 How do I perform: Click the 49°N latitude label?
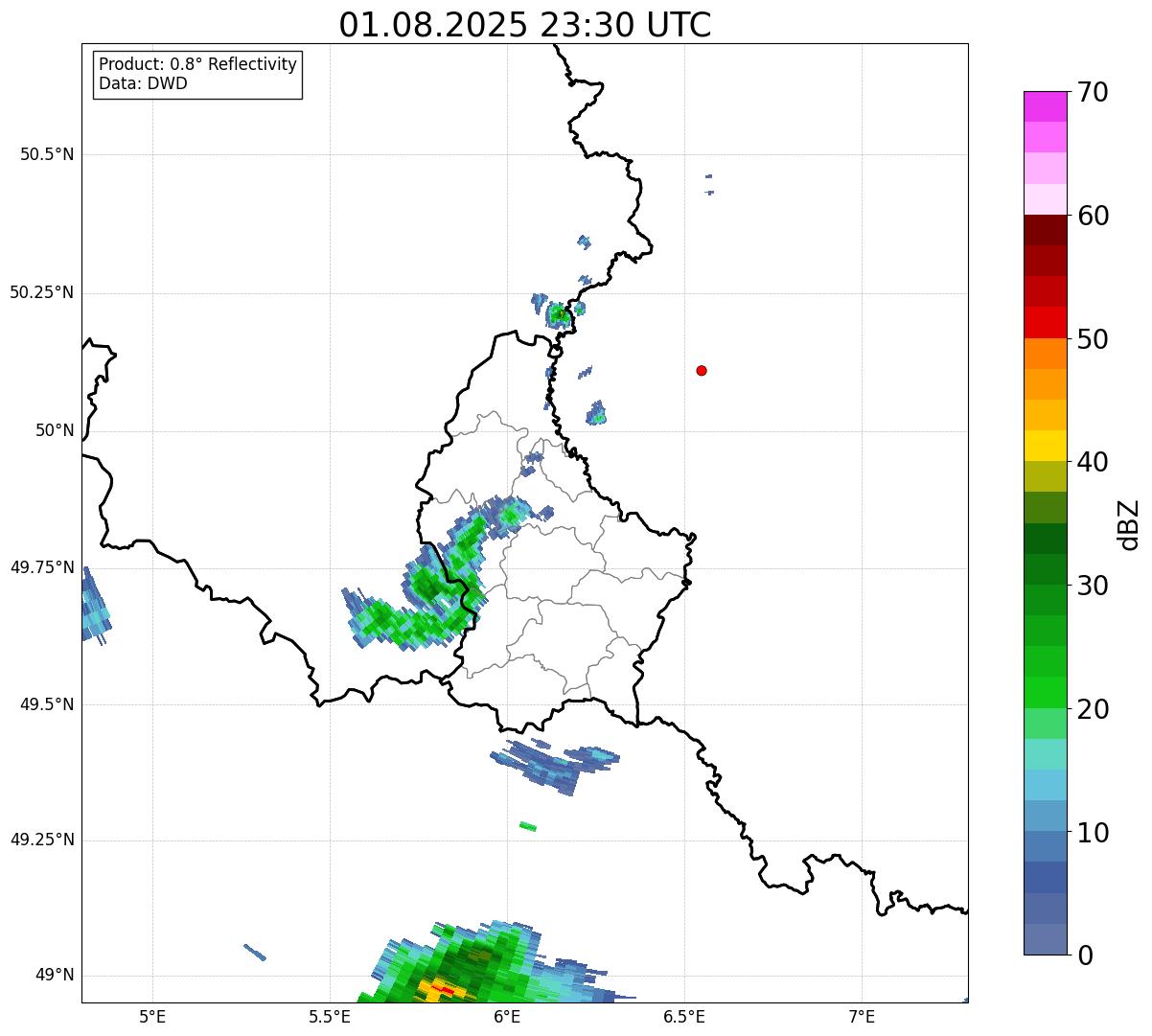click(55, 976)
